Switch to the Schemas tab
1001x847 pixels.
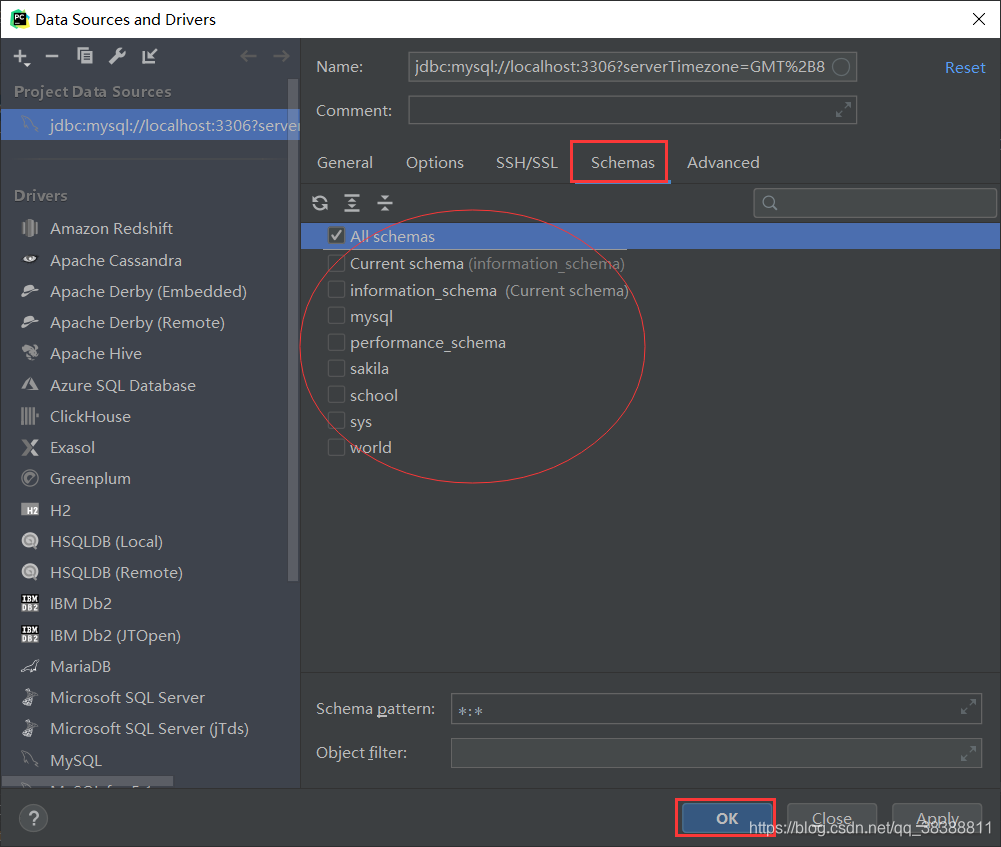pyautogui.click(x=622, y=163)
